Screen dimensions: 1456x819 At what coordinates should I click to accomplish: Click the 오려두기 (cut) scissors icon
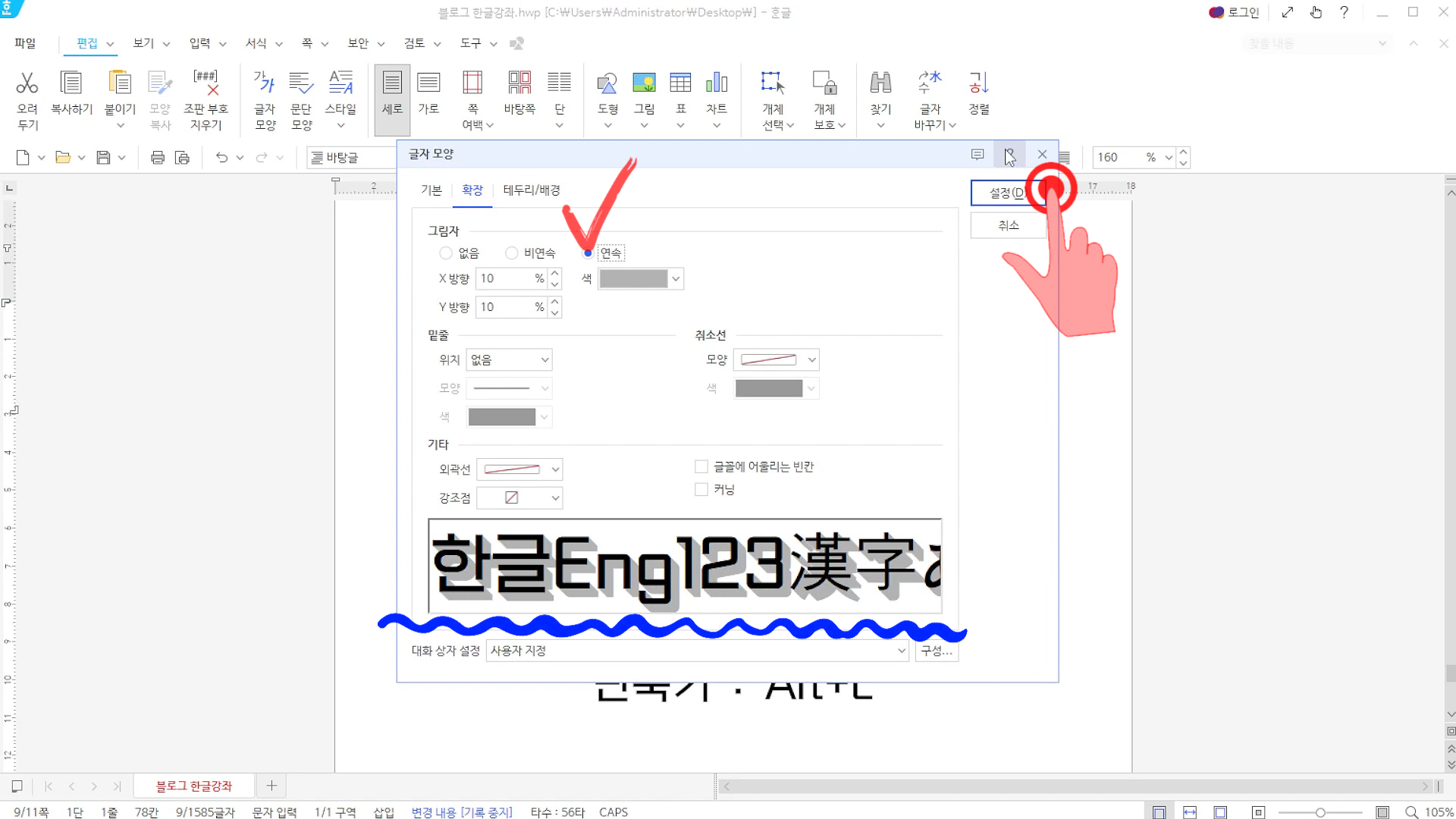(27, 83)
